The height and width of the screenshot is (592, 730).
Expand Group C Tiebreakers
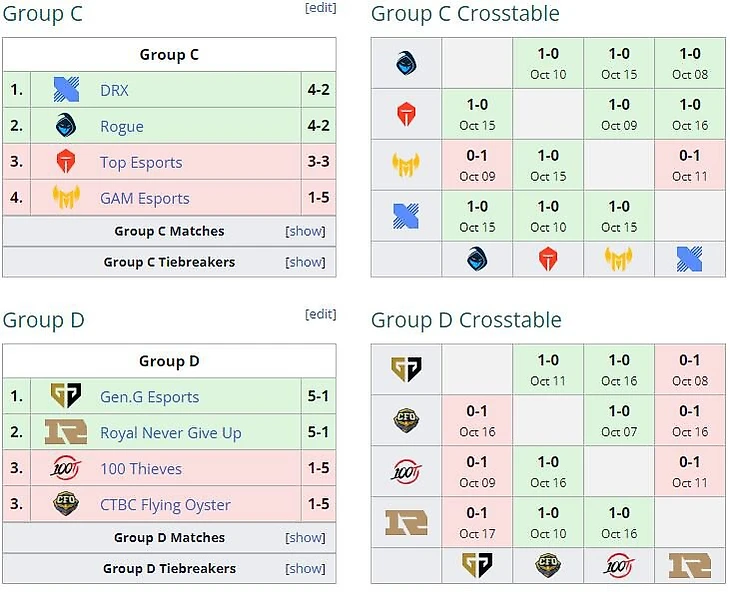[305, 262]
